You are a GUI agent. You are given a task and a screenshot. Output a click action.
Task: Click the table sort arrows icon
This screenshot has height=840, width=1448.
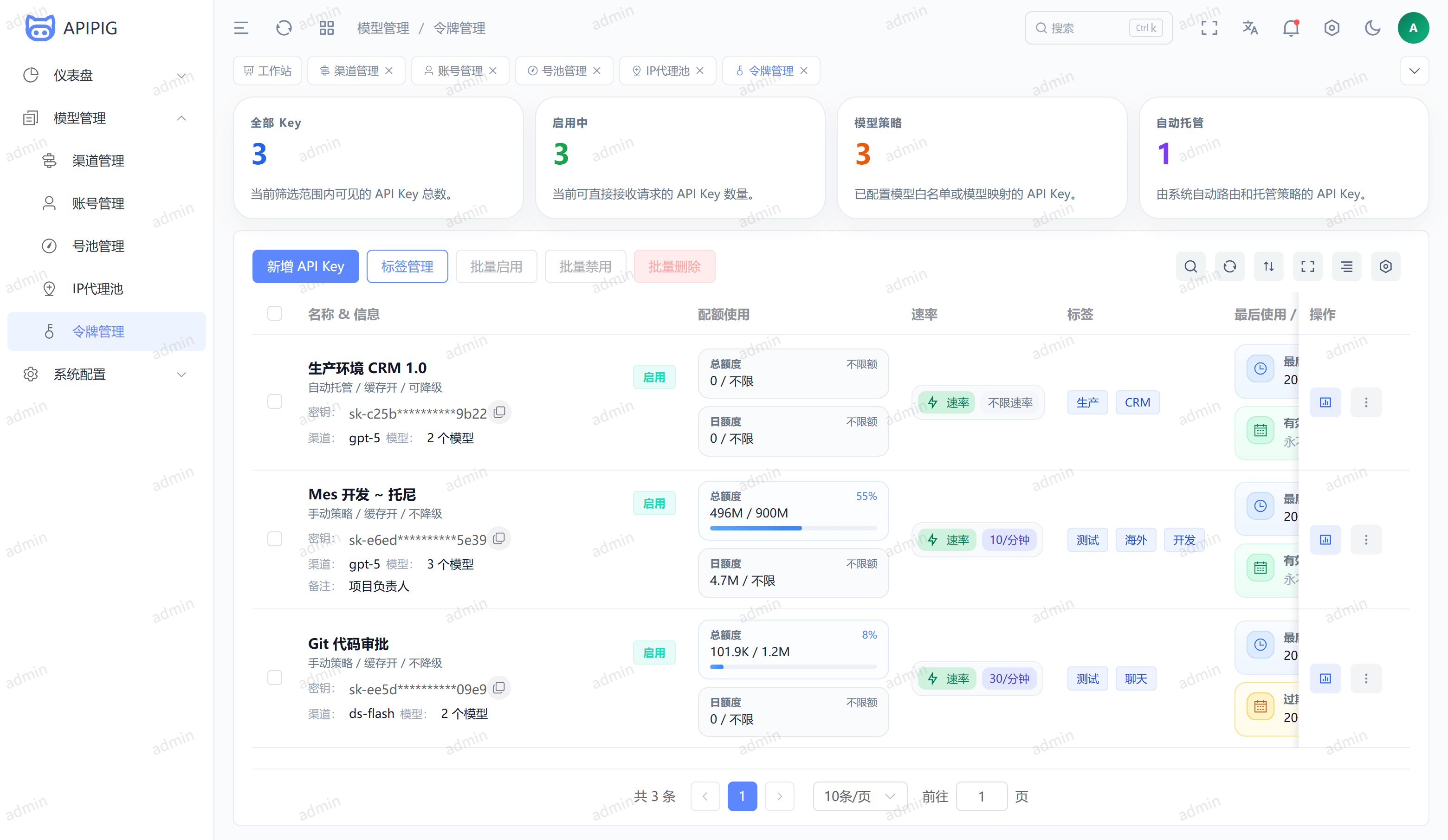pyautogui.click(x=1269, y=266)
